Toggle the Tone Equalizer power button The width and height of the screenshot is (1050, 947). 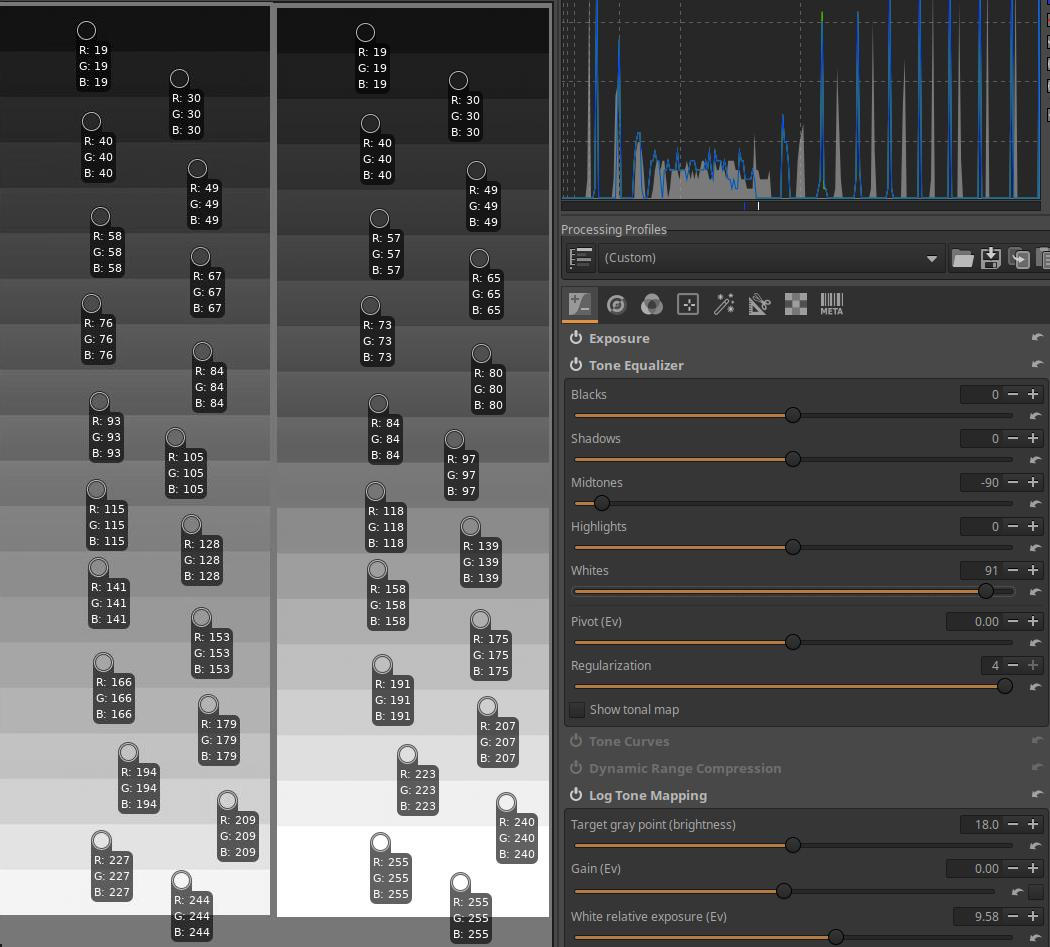(576, 366)
